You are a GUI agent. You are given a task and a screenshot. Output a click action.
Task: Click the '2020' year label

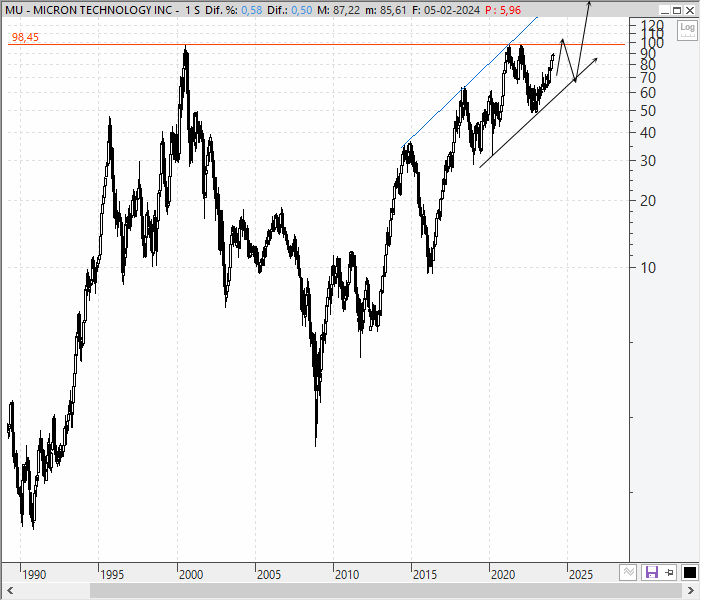[503, 575]
